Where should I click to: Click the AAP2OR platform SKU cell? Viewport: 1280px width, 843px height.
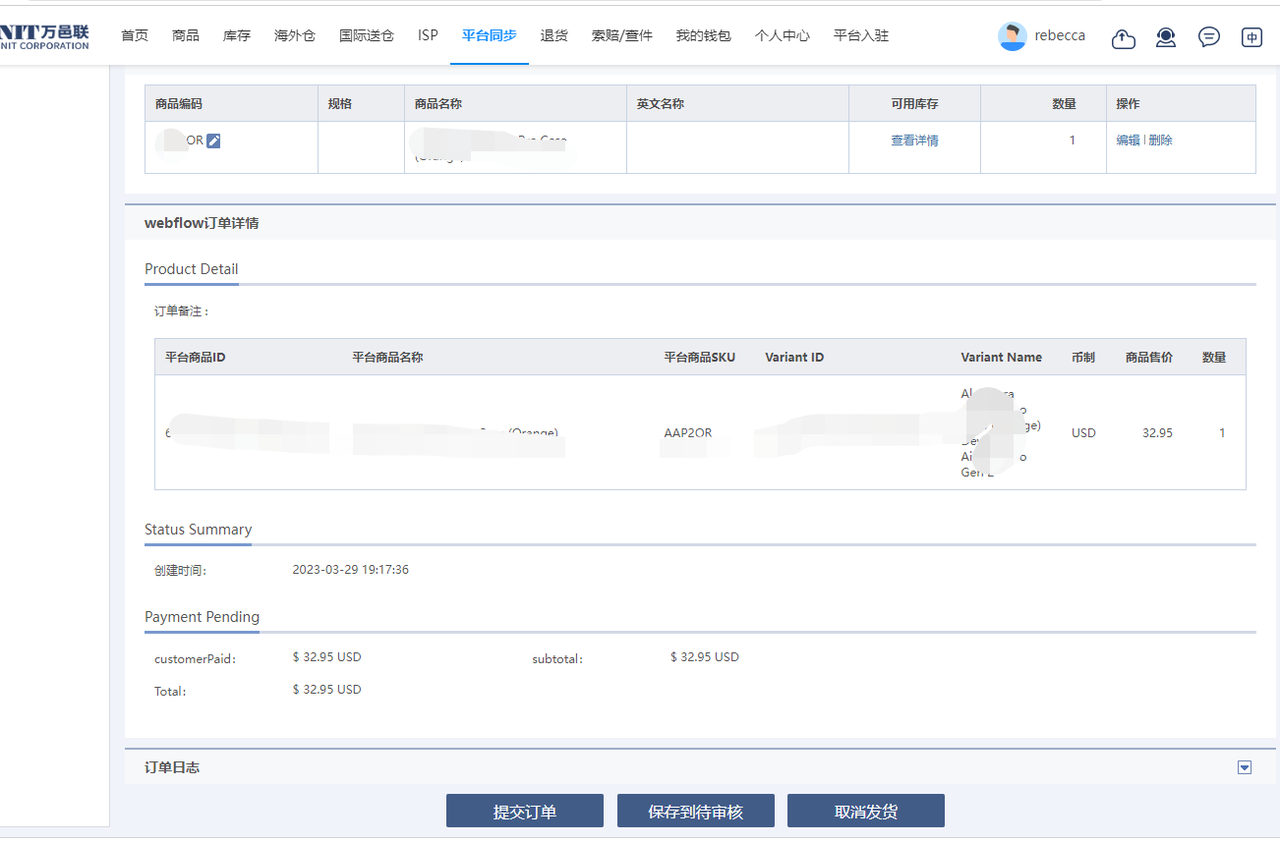(688, 433)
